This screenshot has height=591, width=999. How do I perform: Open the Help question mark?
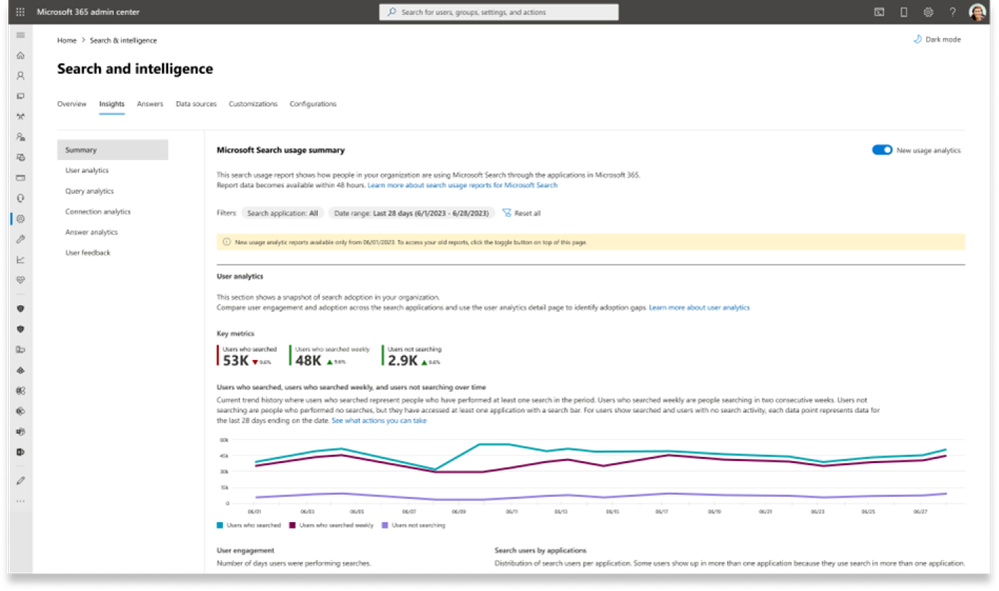(952, 12)
